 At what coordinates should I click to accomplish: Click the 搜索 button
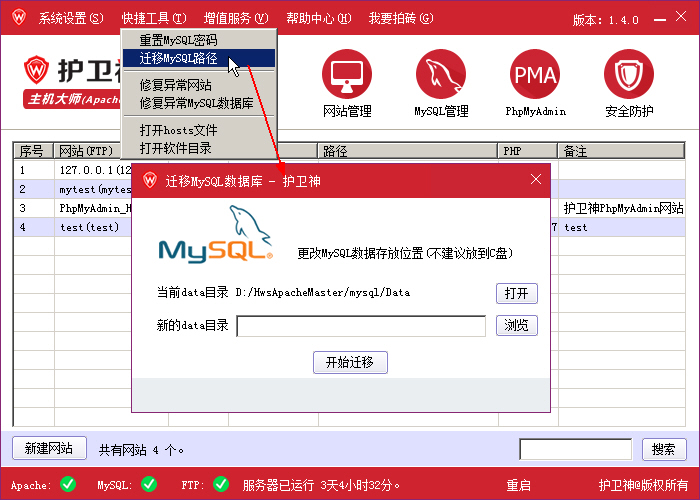coord(664,449)
